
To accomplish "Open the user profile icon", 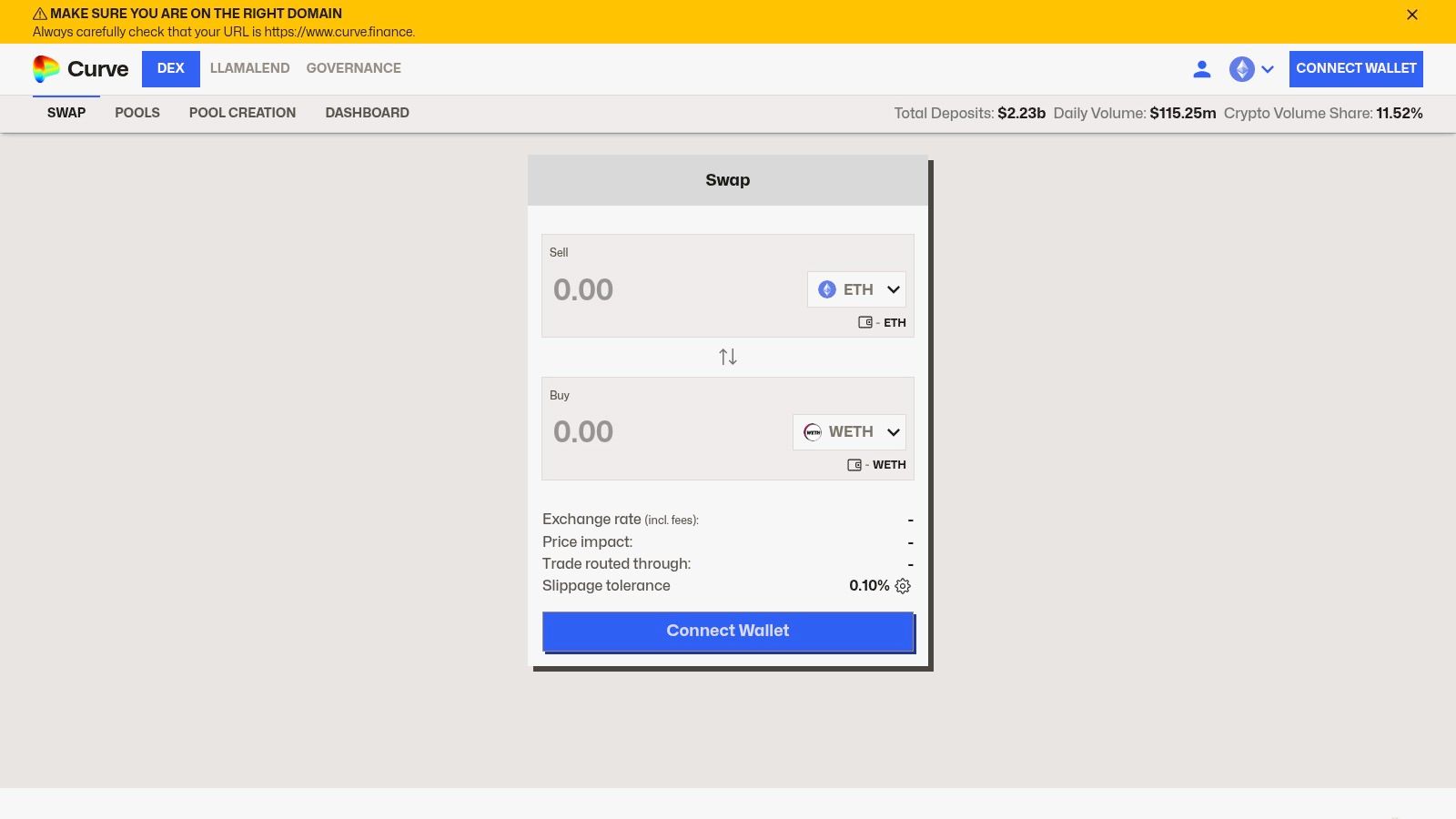I will pyautogui.click(x=1201, y=69).
